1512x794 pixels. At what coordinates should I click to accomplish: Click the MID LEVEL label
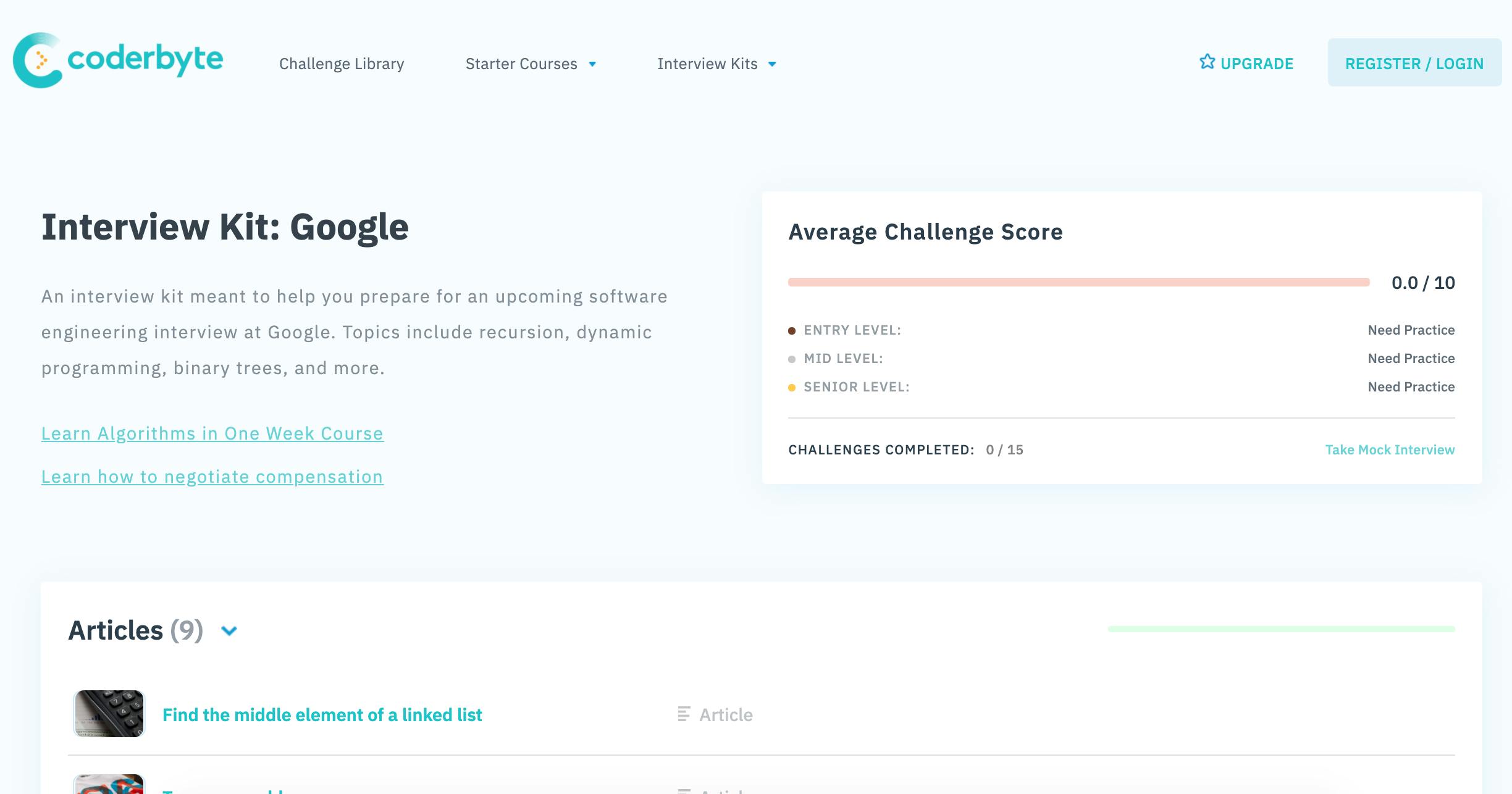pos(843,359)
